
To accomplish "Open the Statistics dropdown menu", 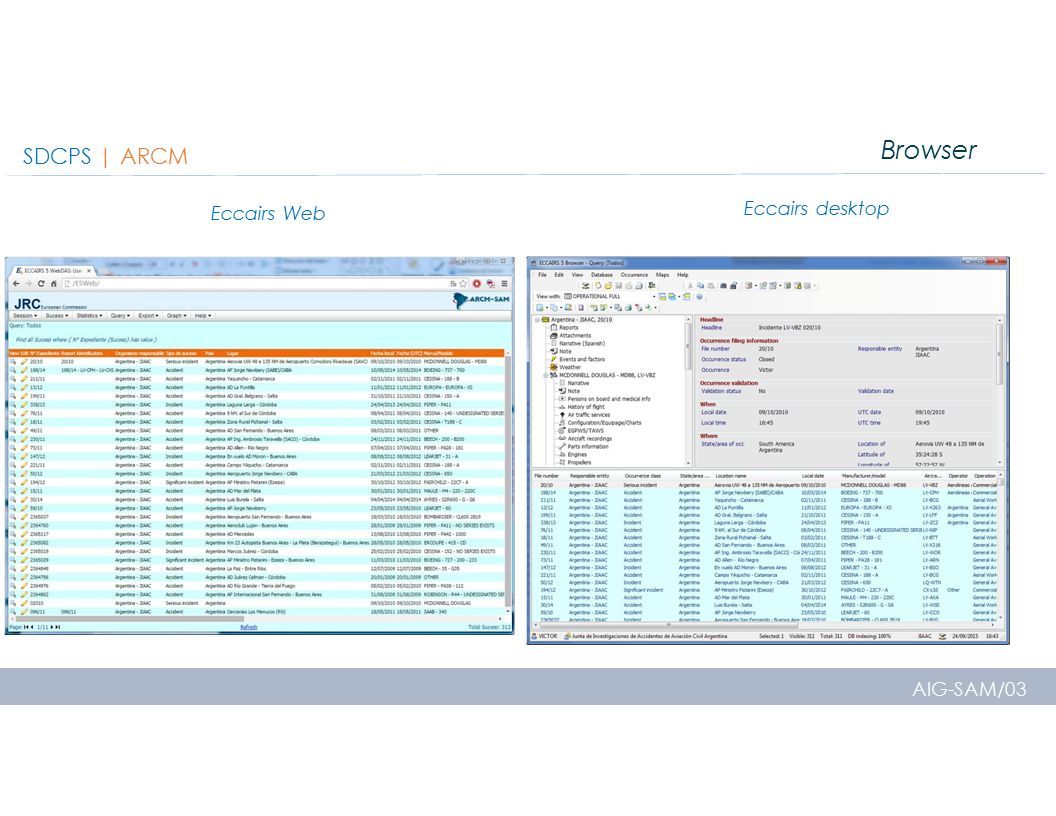I will pyautogui.click(x=89, y=315).
